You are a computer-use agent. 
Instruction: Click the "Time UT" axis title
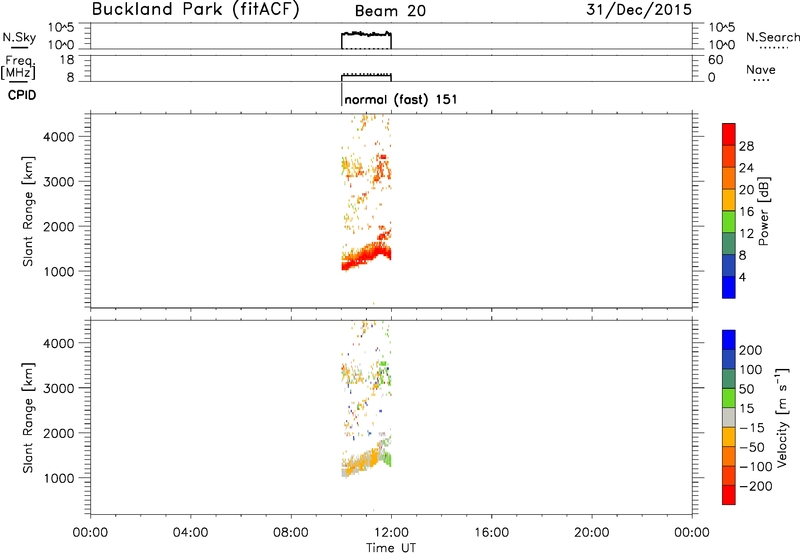pos(391,548)
